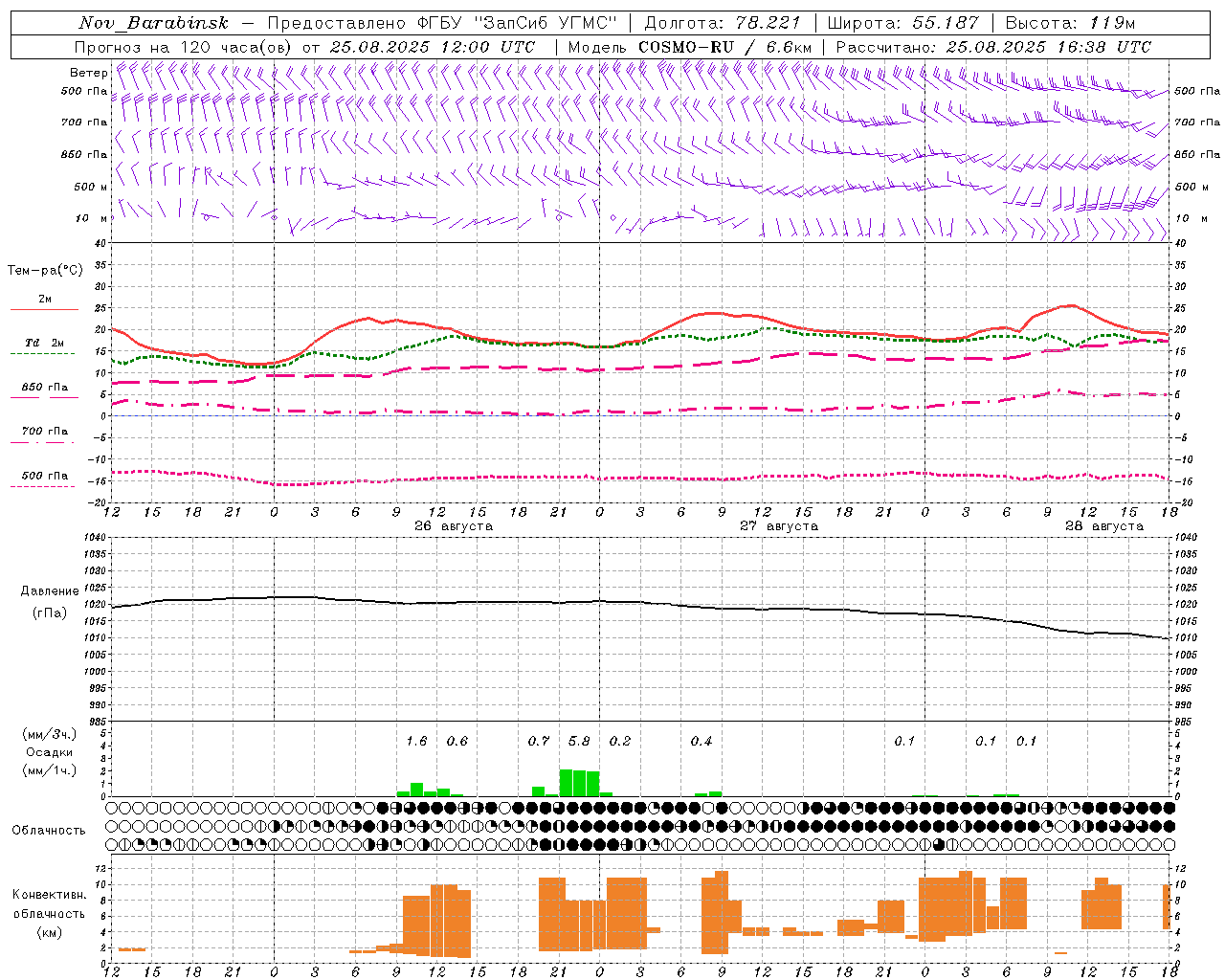Click the Долгота: 78.221 value
This screenshot has width=1225, height=980.
click(x=723, y=23)
